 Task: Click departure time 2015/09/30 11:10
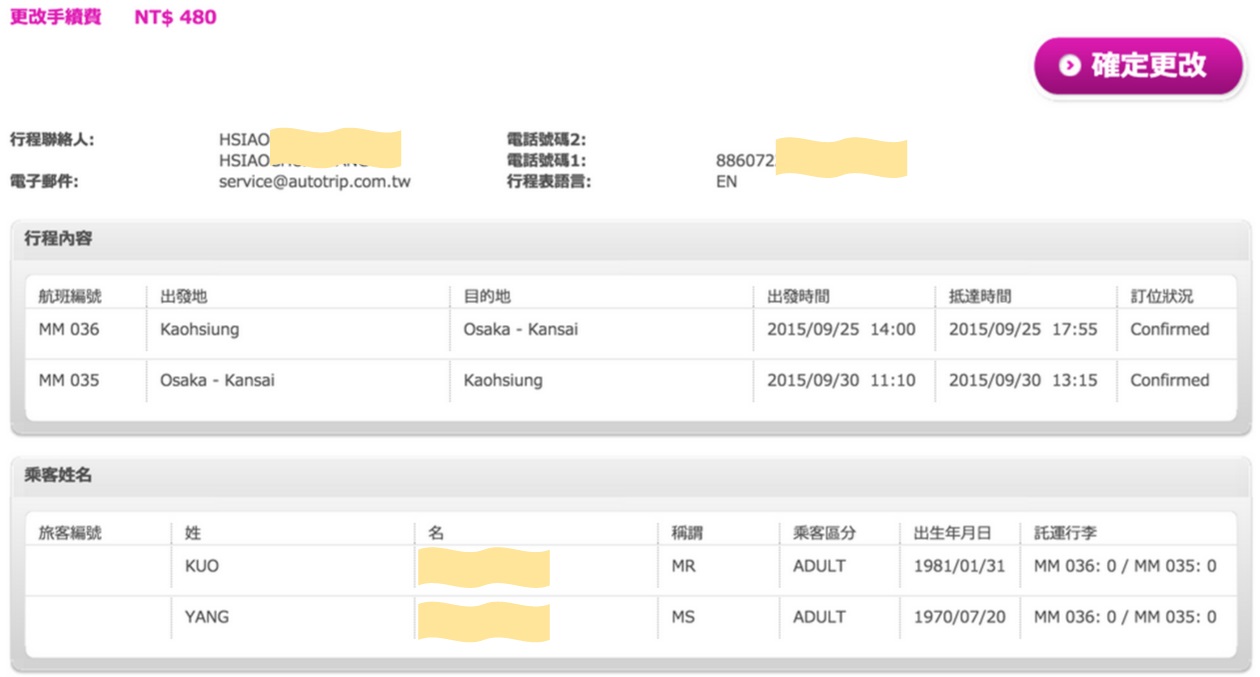tap(841, 380)
